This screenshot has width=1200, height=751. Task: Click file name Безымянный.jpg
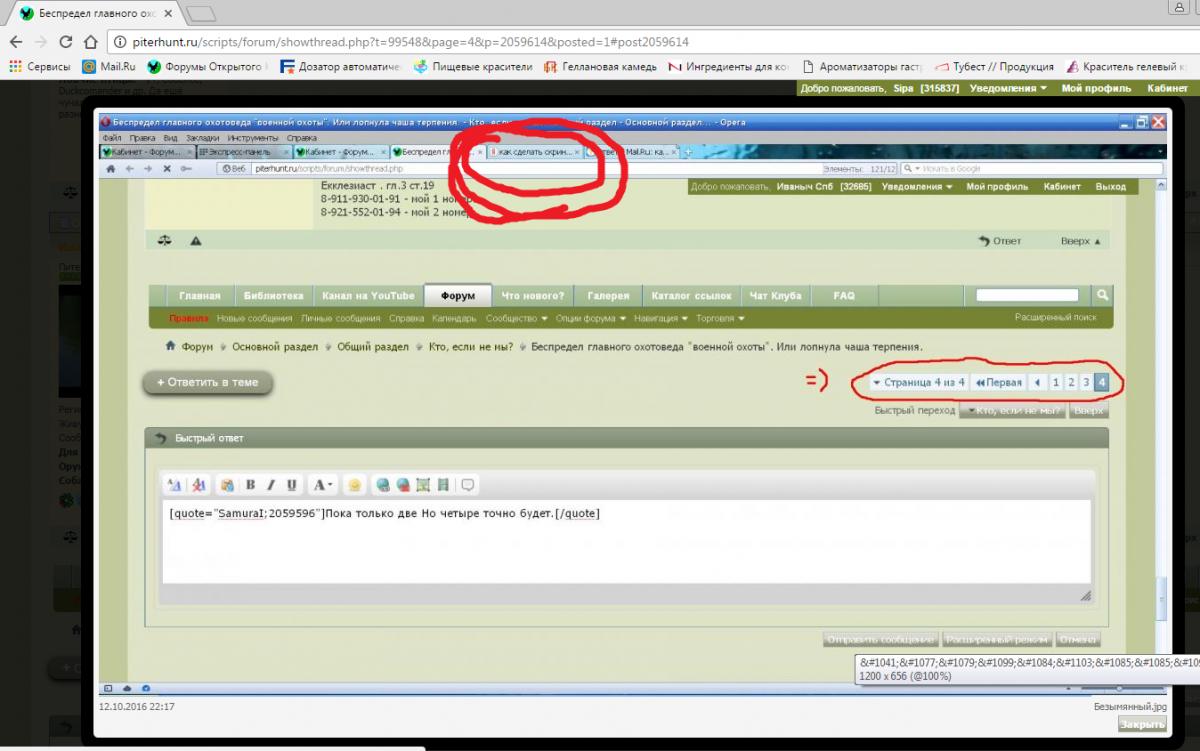pos(1130,706)
